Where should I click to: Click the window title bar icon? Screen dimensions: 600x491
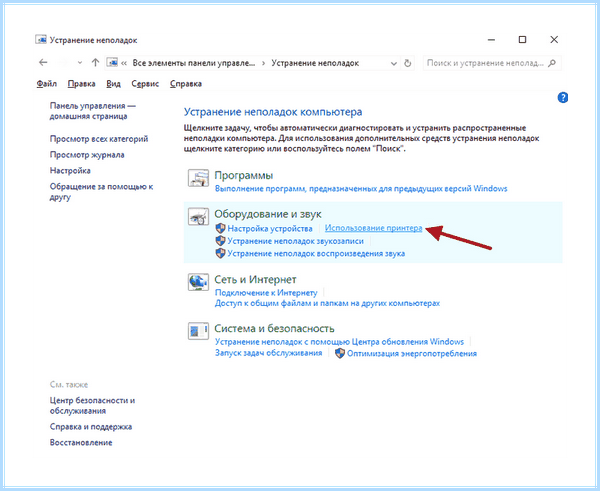click(x=41, y=40)
